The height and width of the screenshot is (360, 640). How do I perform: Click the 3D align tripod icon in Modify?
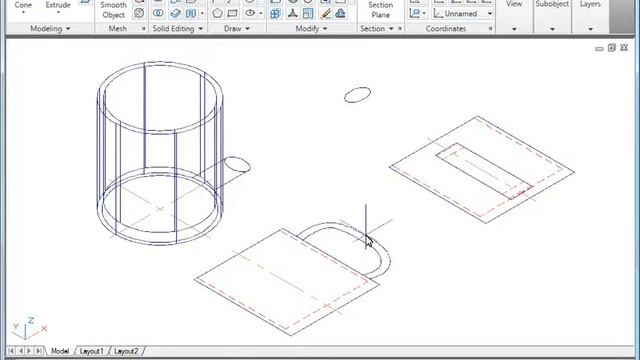(292, 13)
